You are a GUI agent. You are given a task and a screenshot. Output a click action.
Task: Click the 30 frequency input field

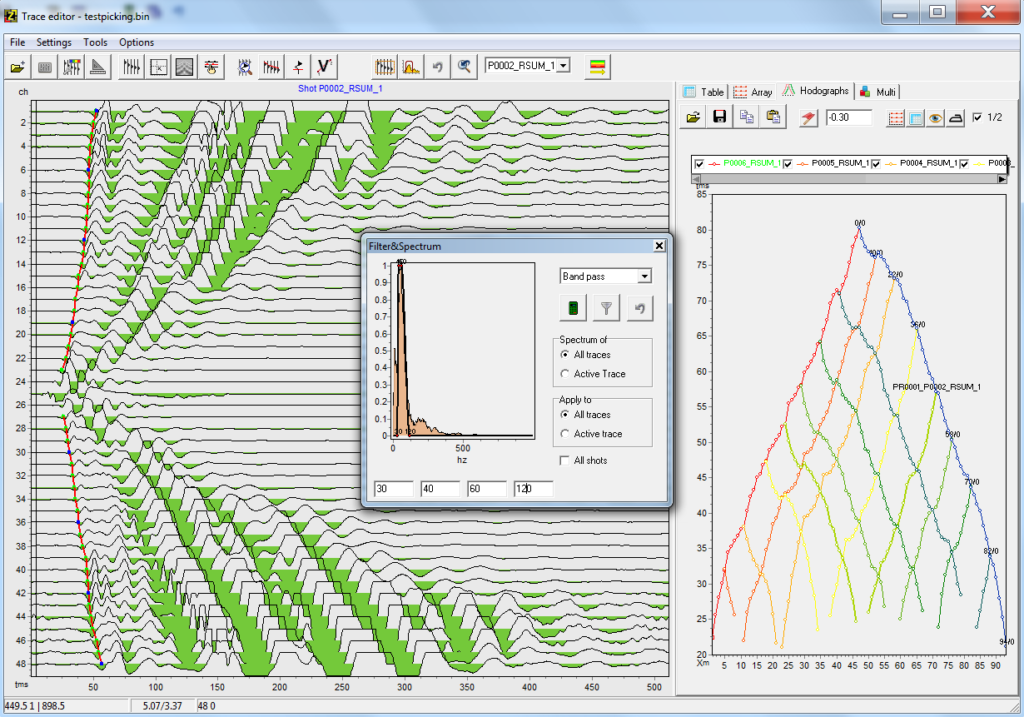point(392,488)
